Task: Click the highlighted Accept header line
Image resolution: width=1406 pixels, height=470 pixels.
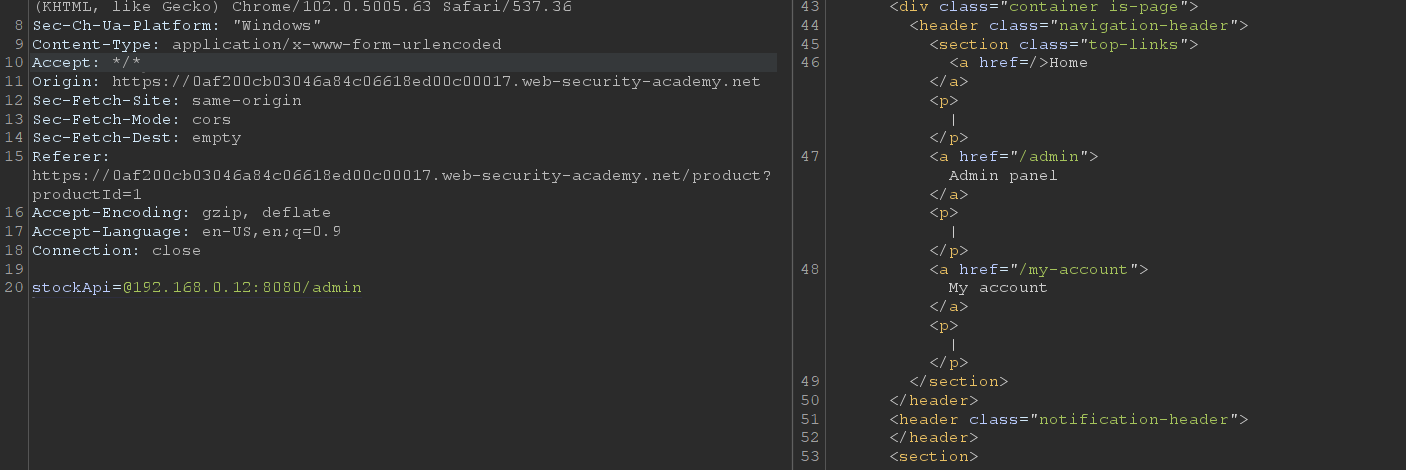Action: 86,63
